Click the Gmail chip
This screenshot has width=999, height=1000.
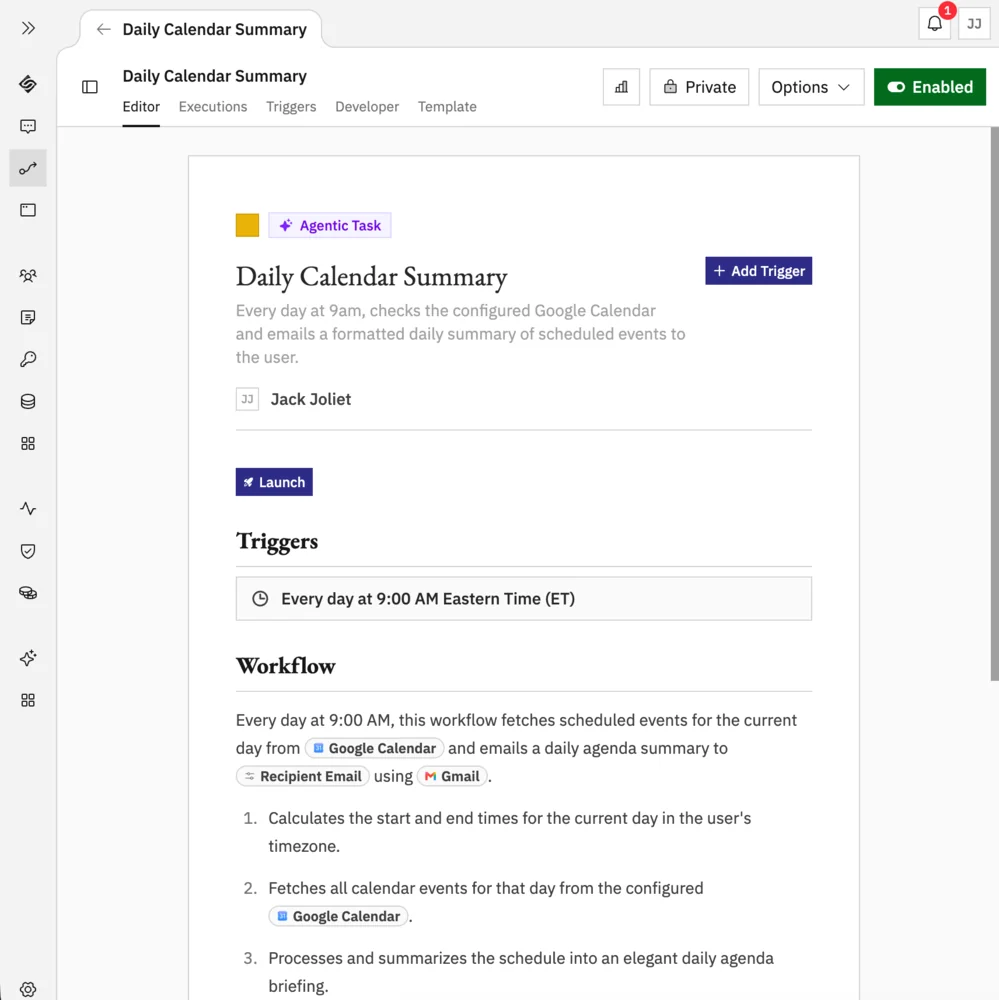pos(452,776)
